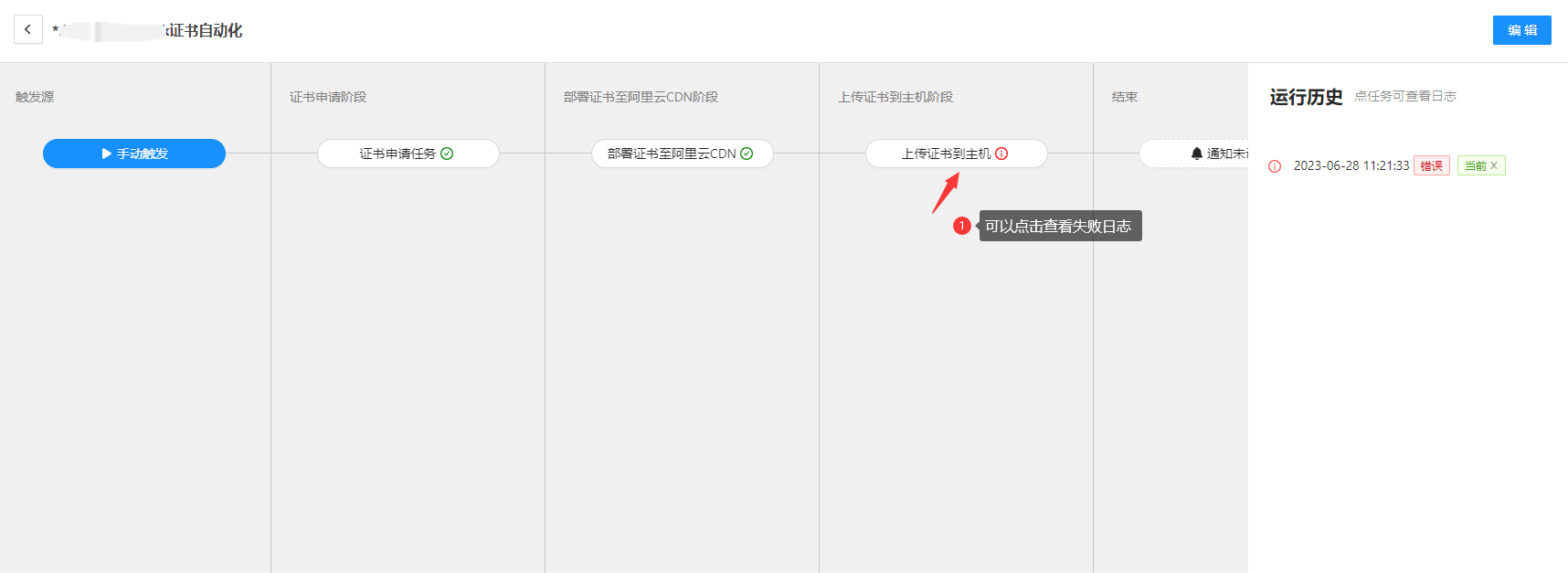Click the play icon in 手动触发
Viewport: 1568px width, 573px height.
pyautogui.click(x=107, y=154)
